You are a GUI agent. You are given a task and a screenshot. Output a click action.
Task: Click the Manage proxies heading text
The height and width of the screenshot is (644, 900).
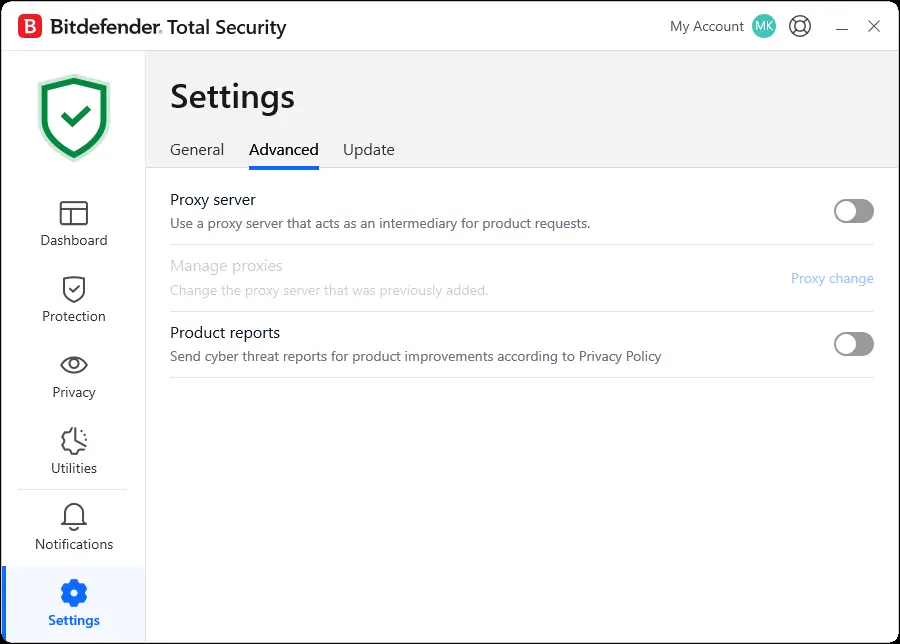tap(226, 266)
